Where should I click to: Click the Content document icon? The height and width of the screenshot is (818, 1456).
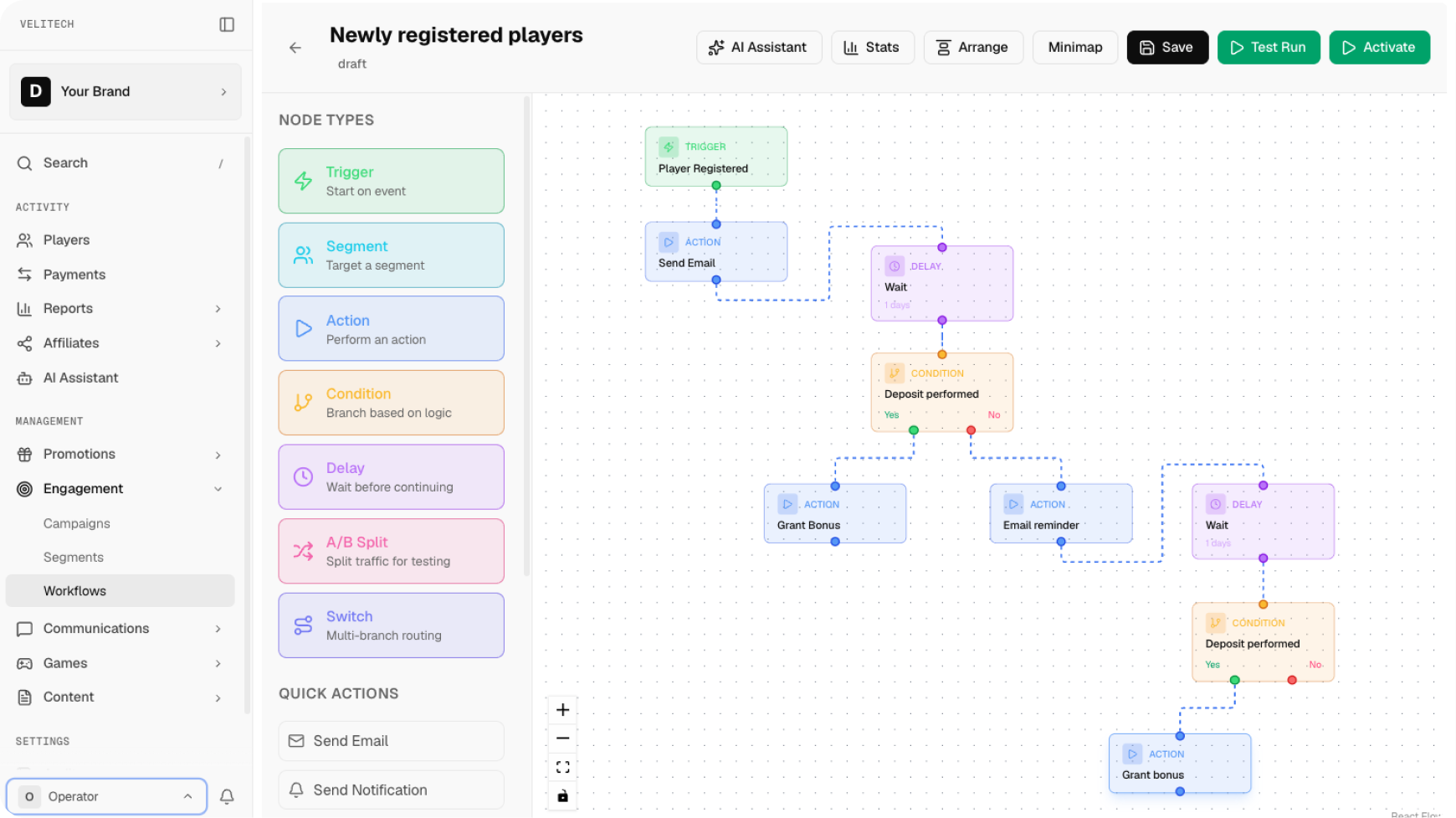click(25, 697)
